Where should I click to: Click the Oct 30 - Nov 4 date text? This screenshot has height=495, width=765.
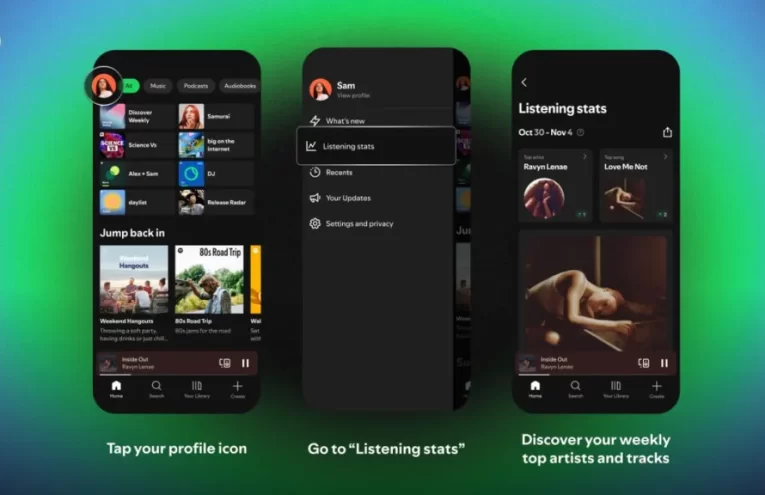point(545,132)
